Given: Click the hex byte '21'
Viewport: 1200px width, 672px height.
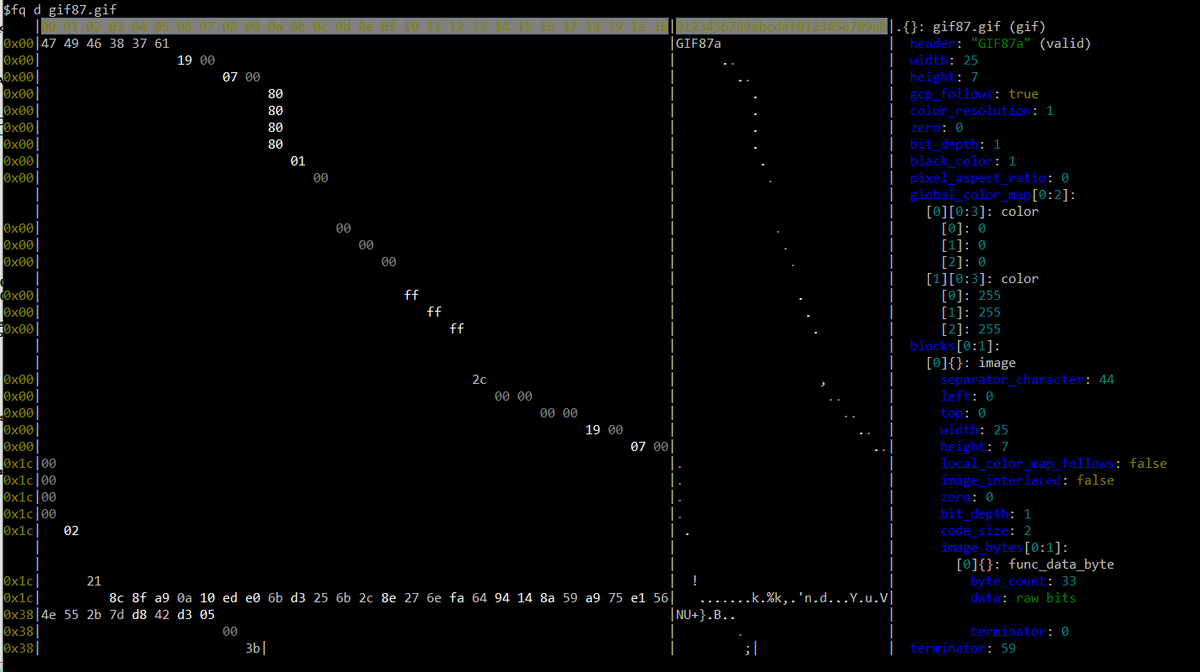Looking at the screenshot, I should point(94,581).
